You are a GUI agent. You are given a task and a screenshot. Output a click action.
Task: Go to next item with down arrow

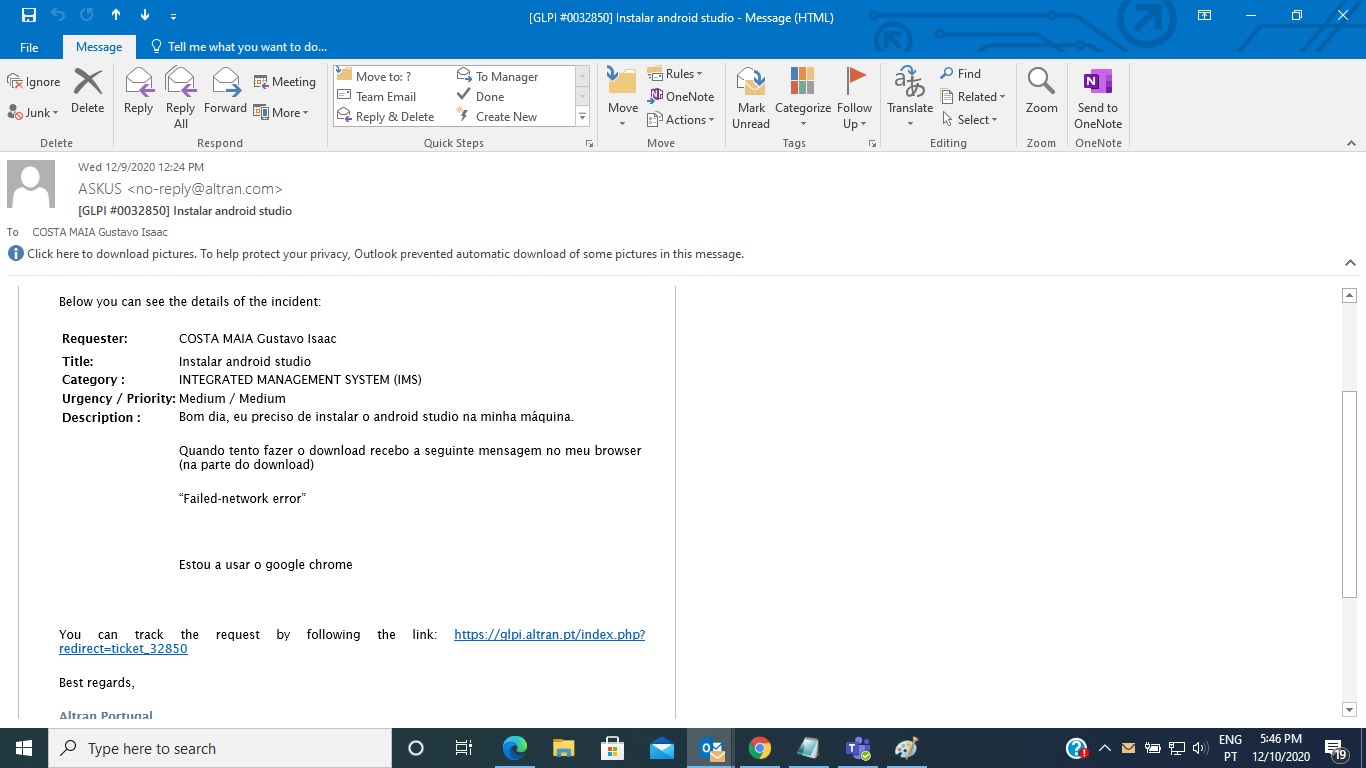coord(145,15)
